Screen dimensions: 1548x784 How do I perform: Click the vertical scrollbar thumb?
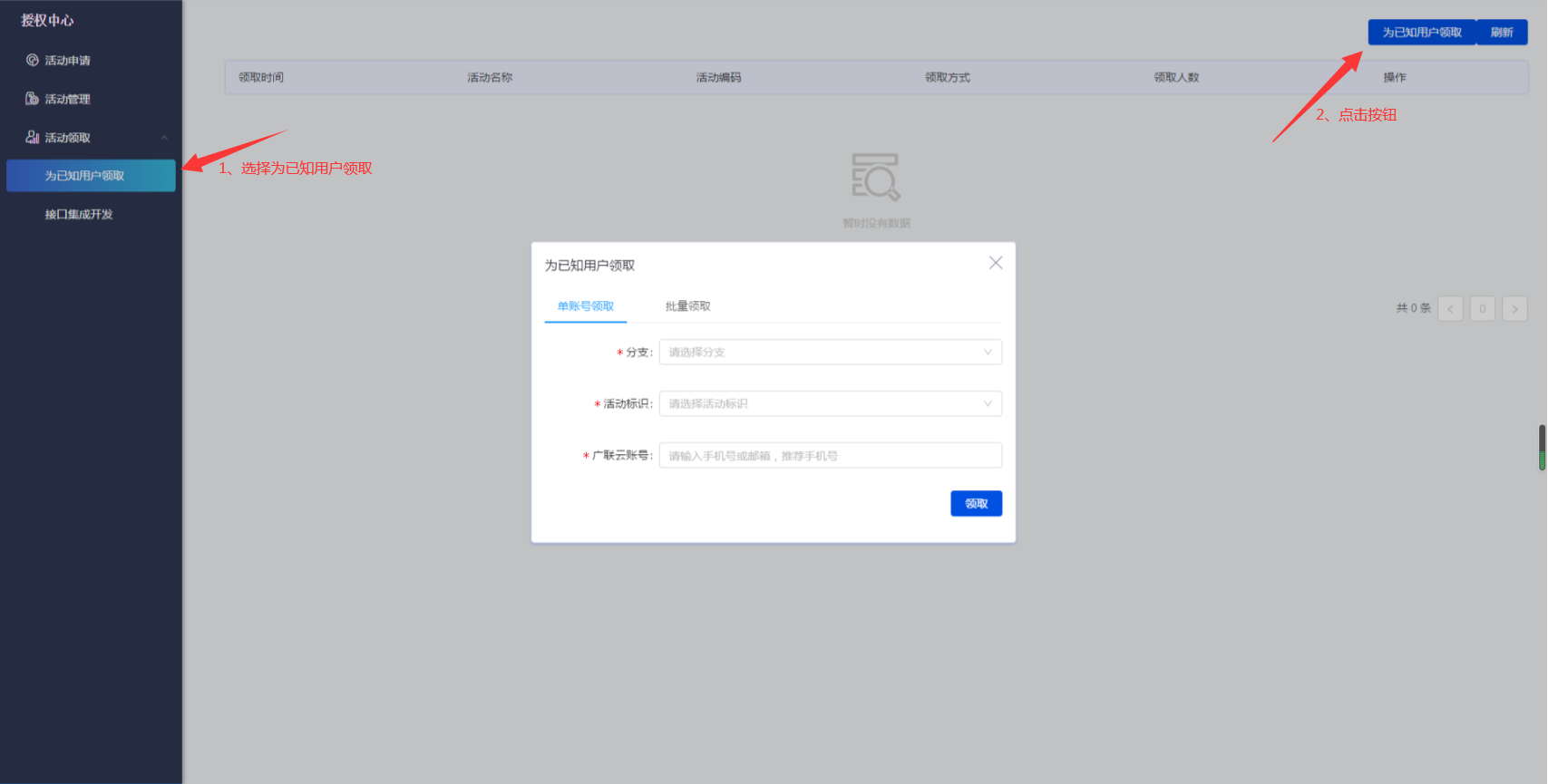(1542, 447)
